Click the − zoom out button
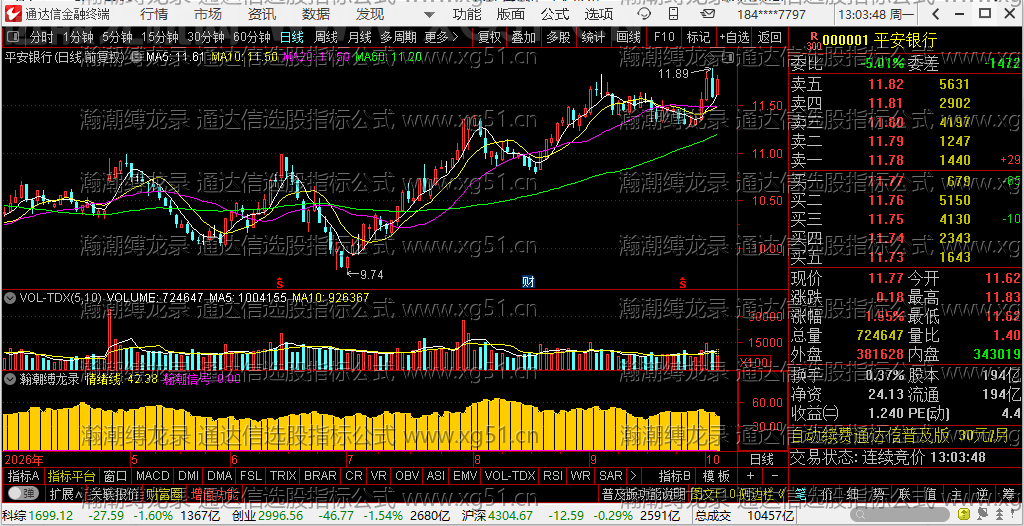This screenshot has width=1024, height=526. pos(775,475)
